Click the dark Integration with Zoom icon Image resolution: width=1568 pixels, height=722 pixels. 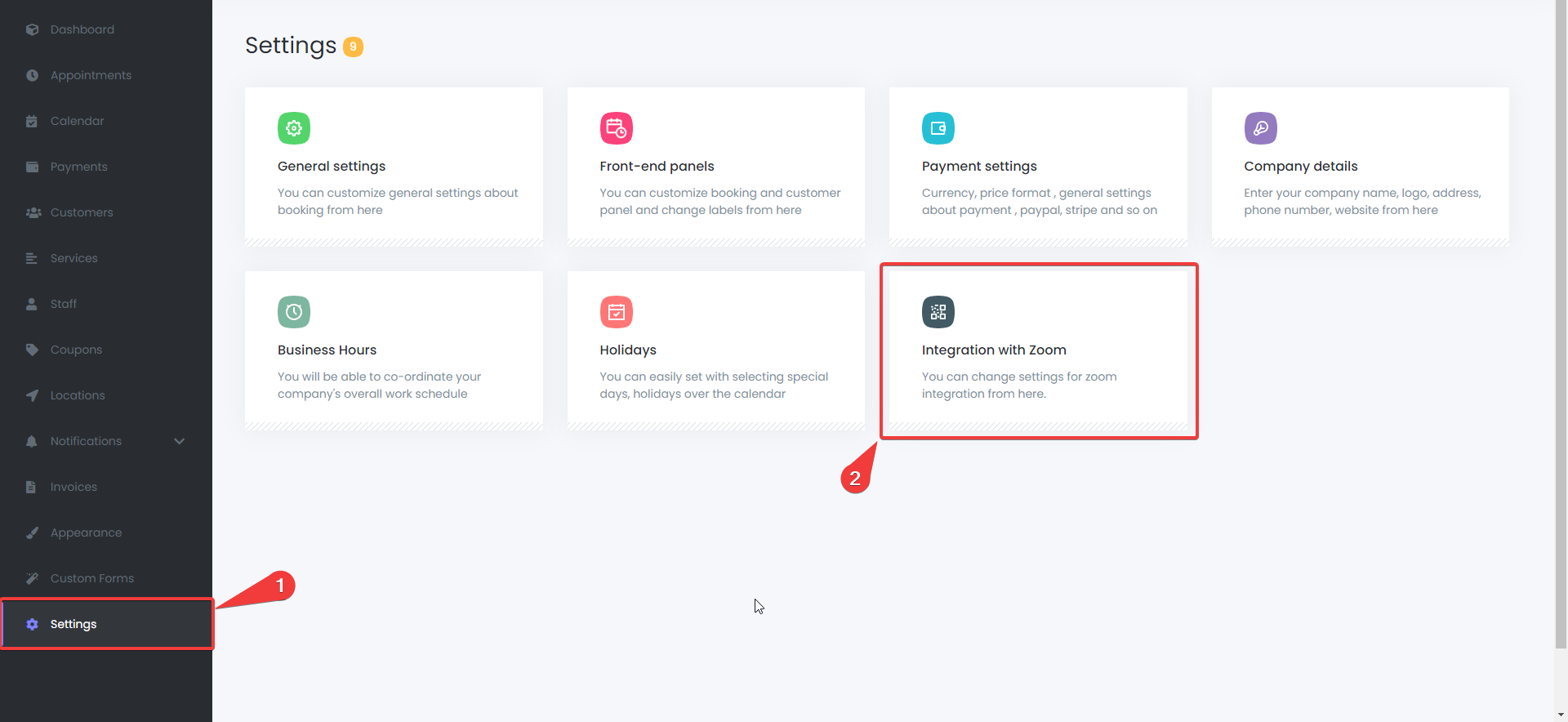click(938, 312)
